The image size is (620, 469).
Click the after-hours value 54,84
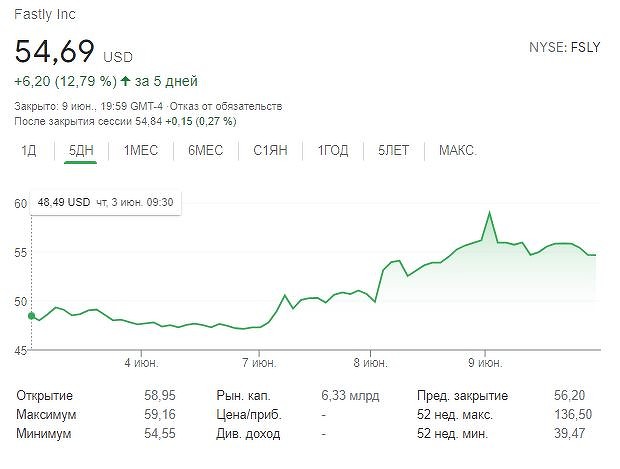click(149, 121)
